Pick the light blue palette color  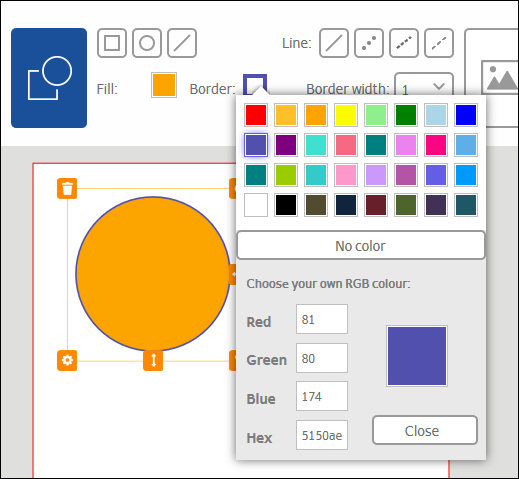pyautogui.click(x=436, y=115)
